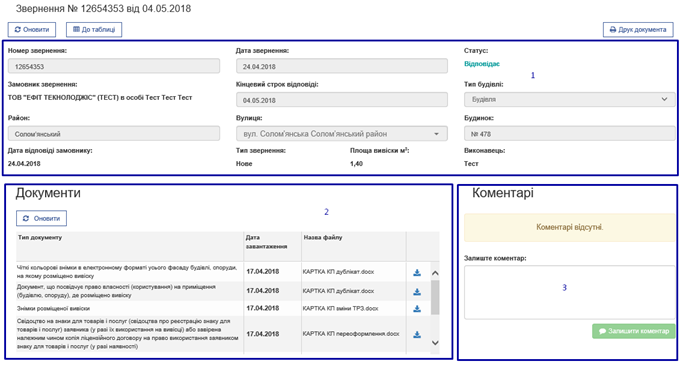
Task: Click file name КАРТКА КП зміни ТРЗ.docx
Action: coord(340,308)
